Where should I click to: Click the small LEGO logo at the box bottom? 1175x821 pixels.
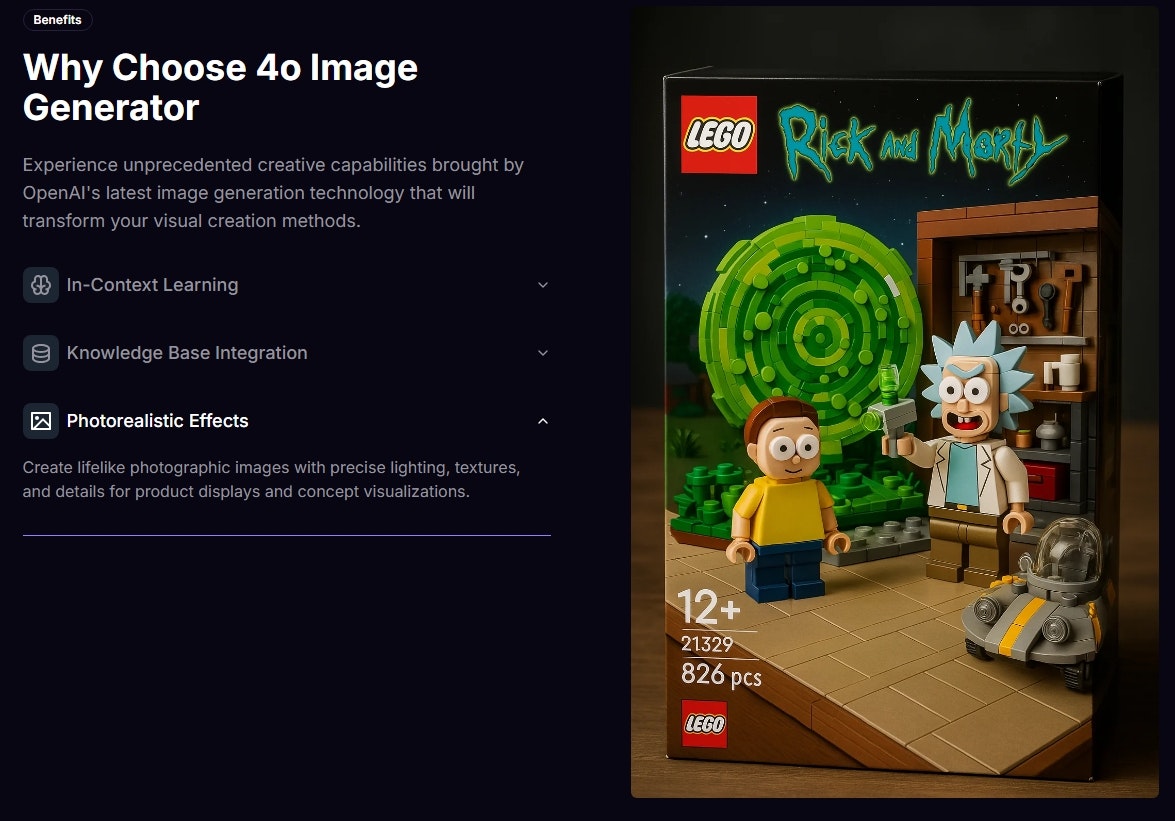click(x=704, y=724)
